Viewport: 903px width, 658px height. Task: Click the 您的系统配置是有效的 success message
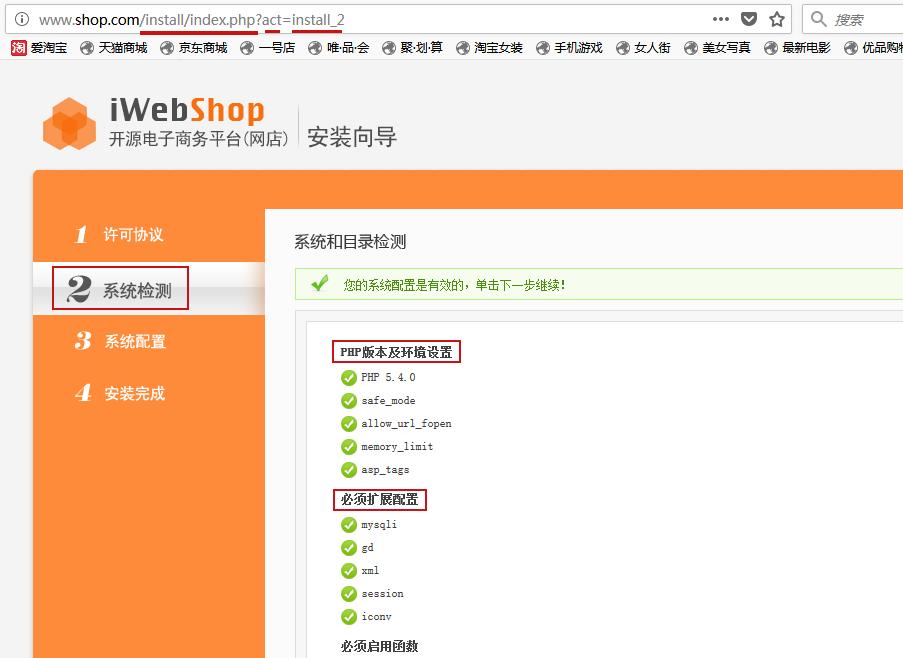click(x=454, y=285)
